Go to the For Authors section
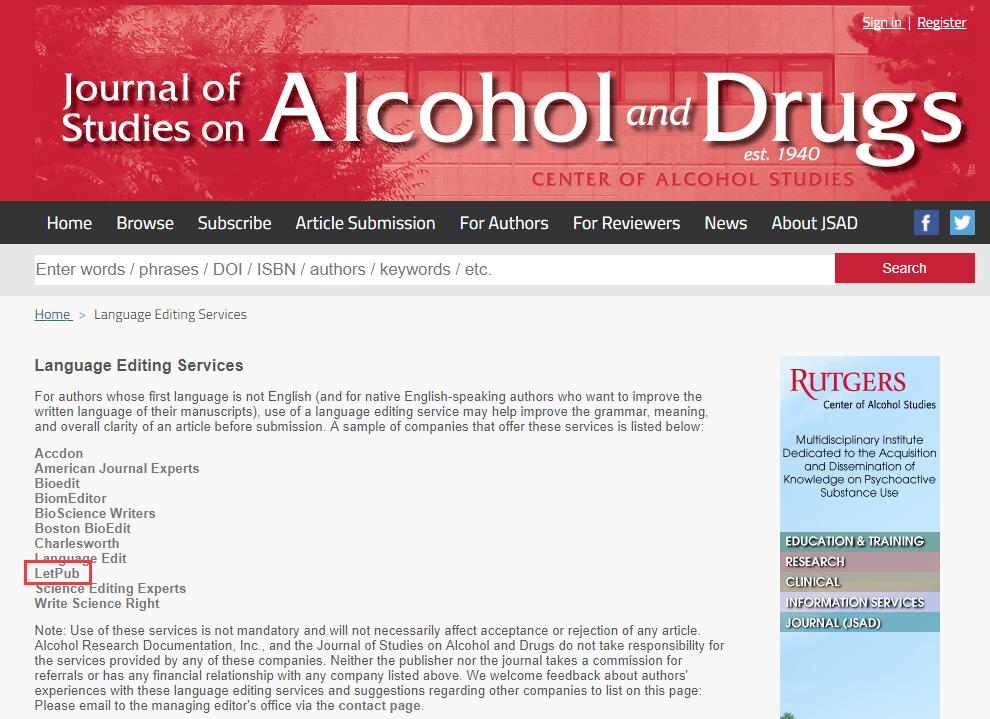 pos(504,223)
